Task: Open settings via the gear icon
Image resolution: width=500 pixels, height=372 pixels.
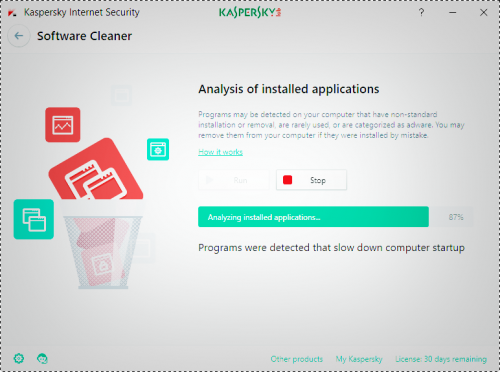Action: tap(19, 358)
